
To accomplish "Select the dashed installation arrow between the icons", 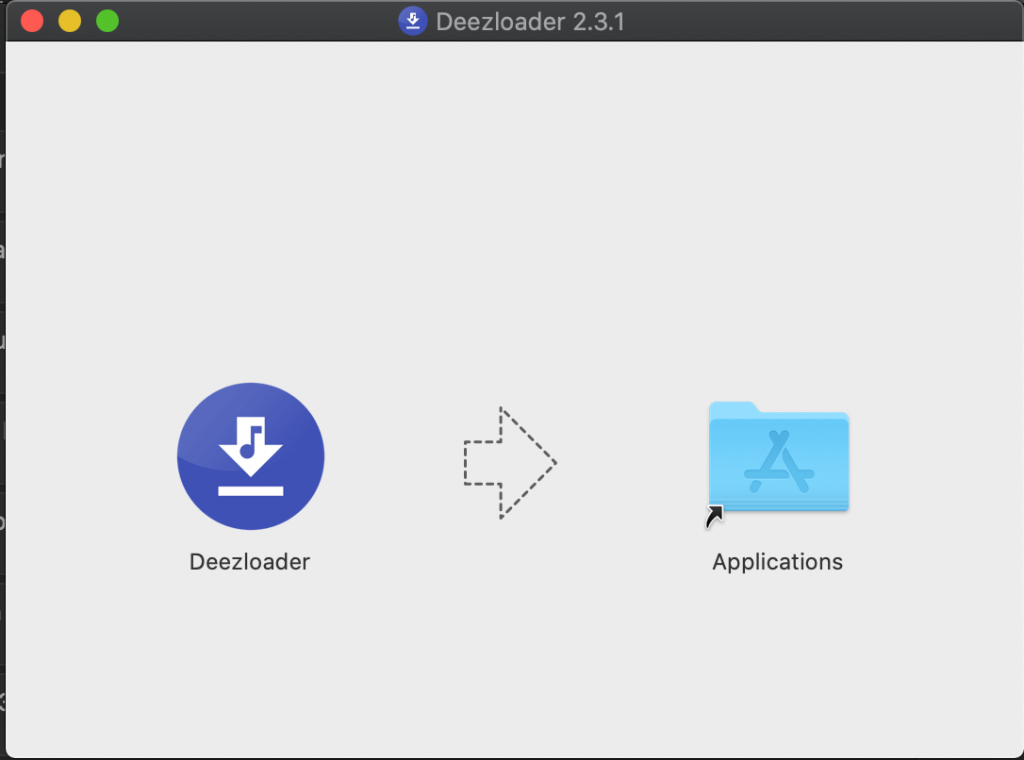I will [510, 463].
